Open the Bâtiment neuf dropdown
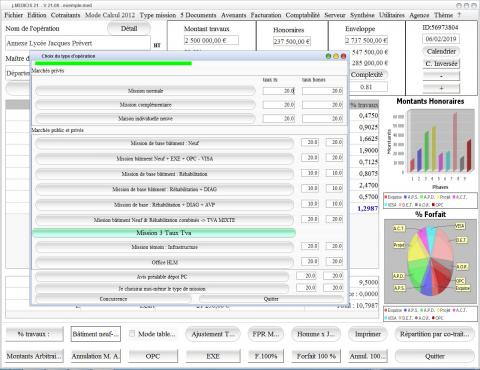Screen dimensions: 480x370 pyautogui.click(x=96, y=334)
